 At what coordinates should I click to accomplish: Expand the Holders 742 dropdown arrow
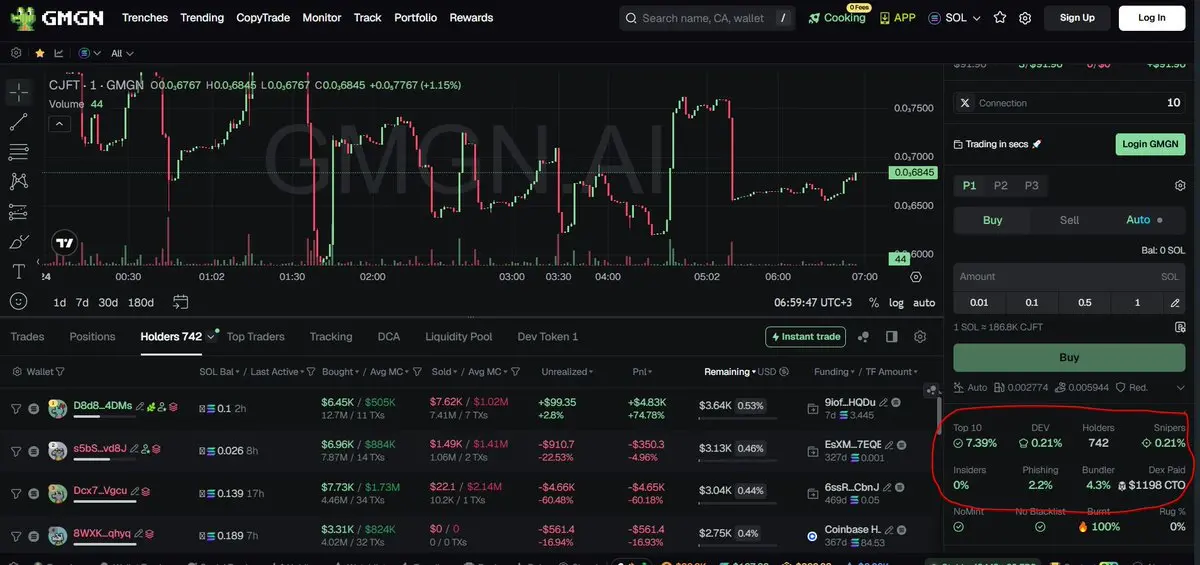pyautogui.click(x=211, y=337)
